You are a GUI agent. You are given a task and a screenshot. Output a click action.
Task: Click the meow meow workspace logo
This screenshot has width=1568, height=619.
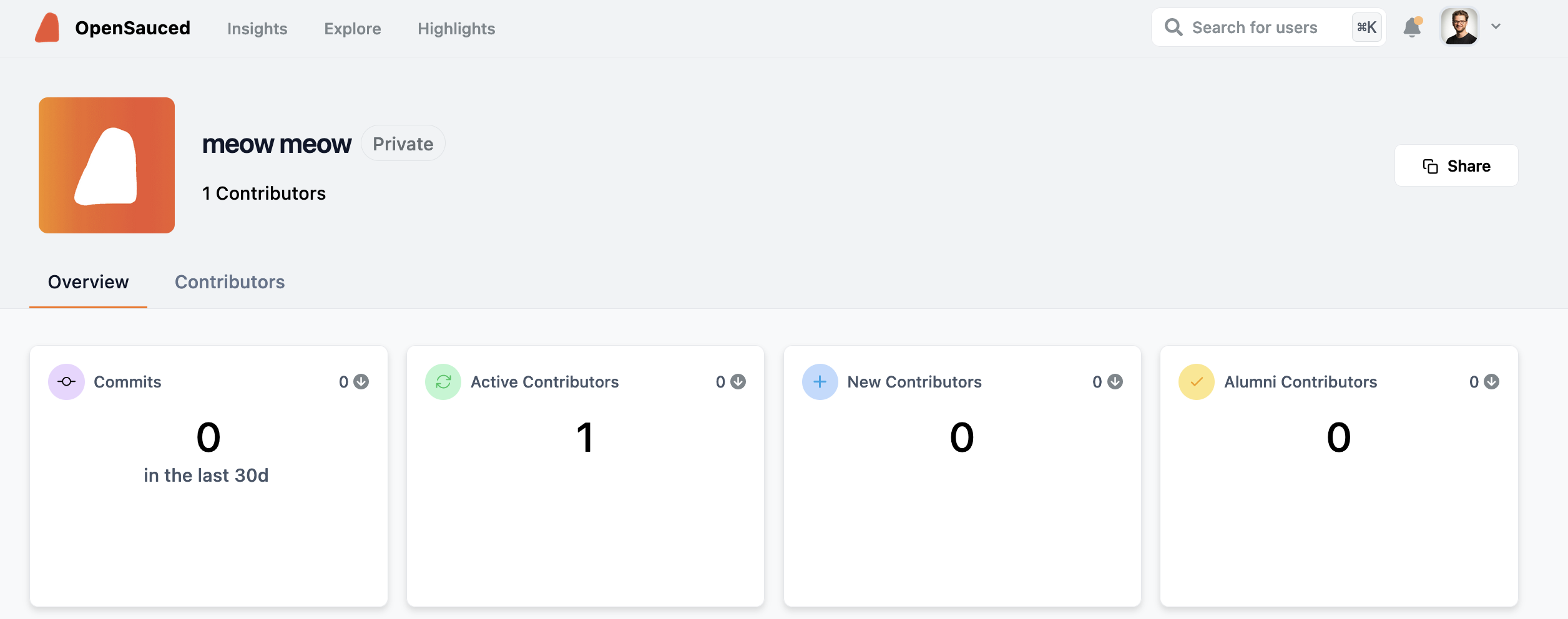click(x=106, y=165)
